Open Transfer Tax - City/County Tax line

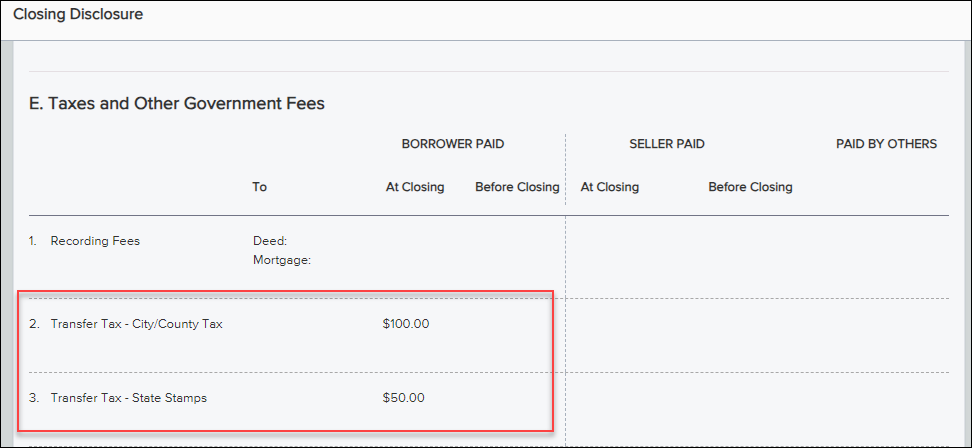click(x=136, y=324)
